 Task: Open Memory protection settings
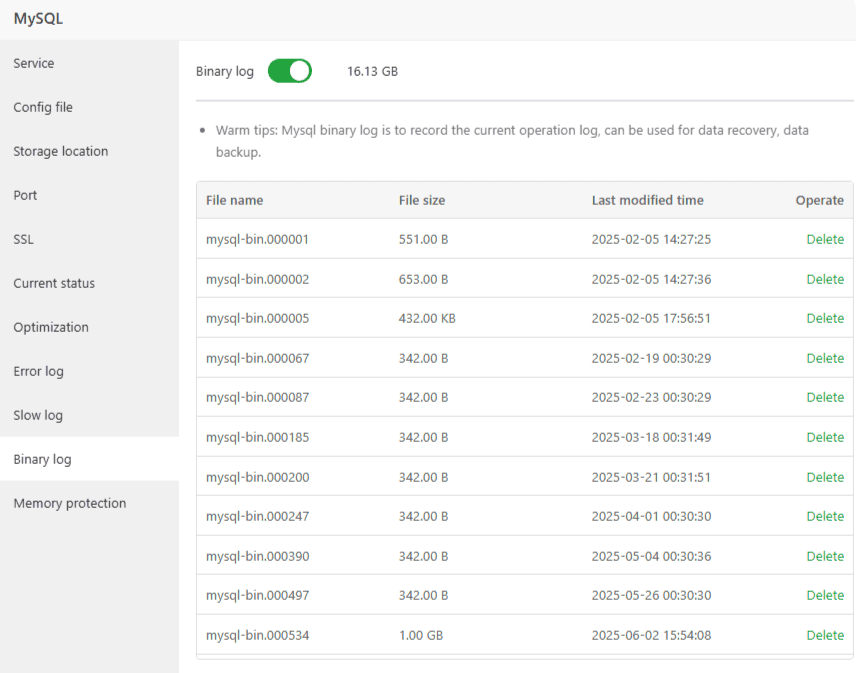coord(70,503)
